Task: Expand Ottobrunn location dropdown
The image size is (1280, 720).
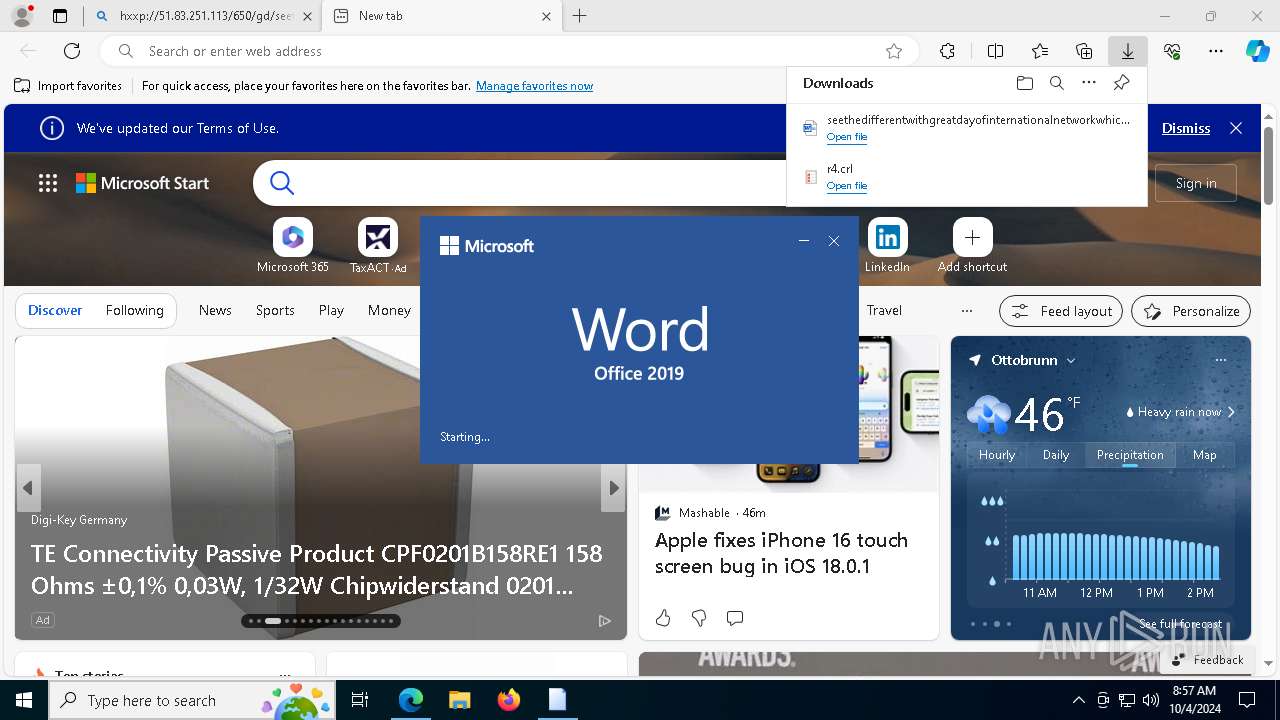Action: tap(1071, 361)
